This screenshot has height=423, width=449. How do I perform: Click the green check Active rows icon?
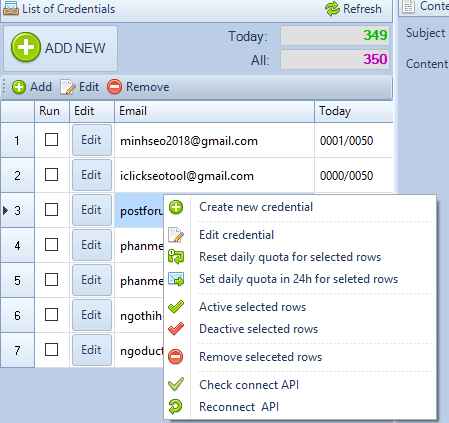tap(176, 307)
